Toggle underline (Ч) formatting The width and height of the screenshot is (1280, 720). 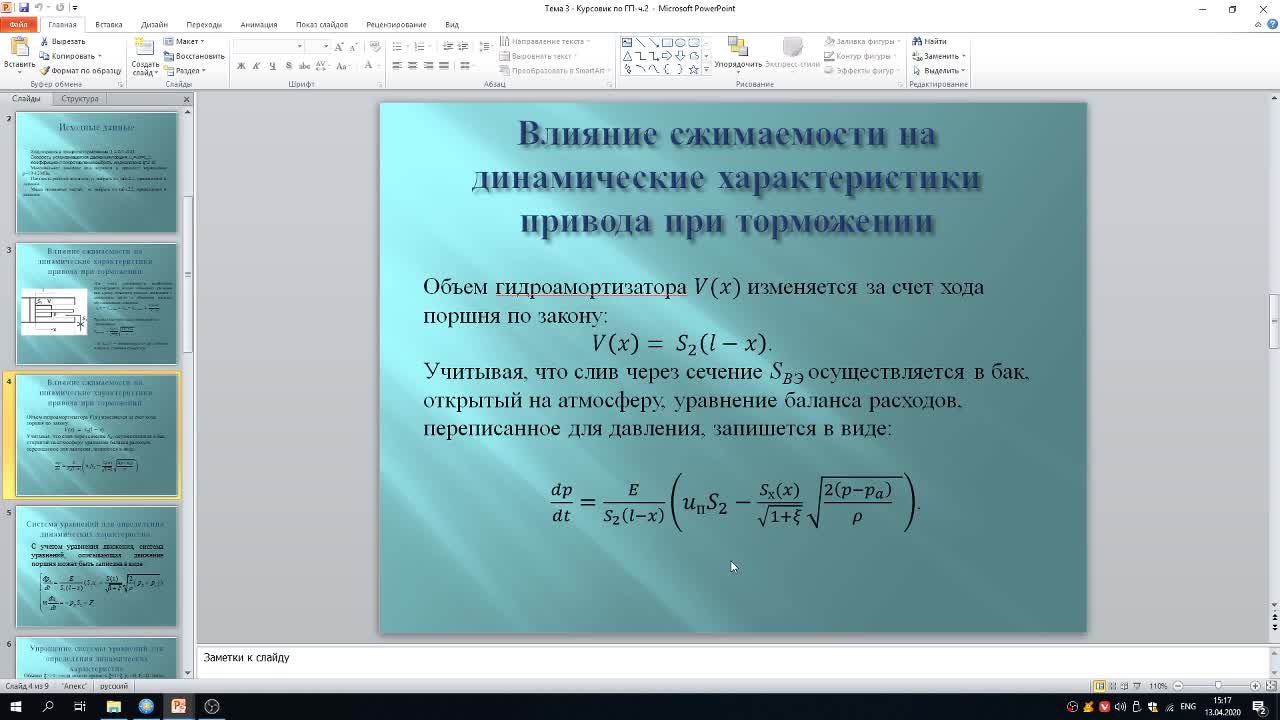[x=273, y=66]
